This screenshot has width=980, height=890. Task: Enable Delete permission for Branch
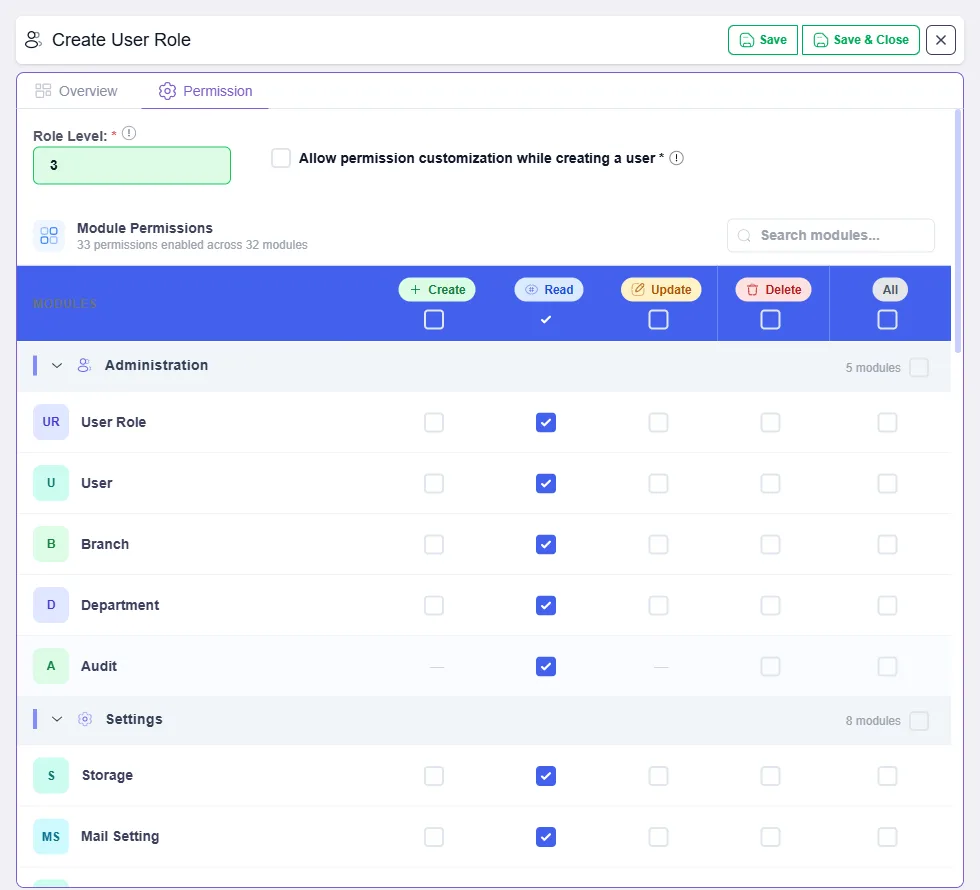tap(770, 544)
